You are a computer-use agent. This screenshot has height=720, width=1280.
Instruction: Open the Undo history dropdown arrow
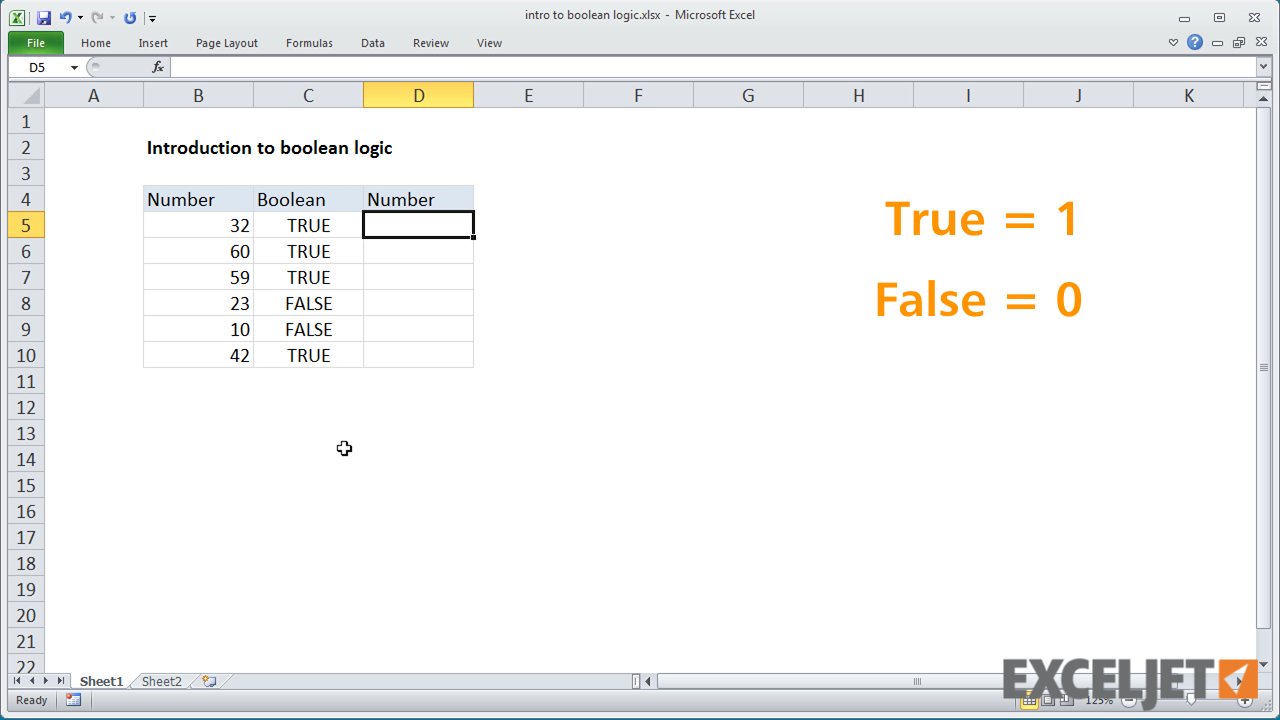80,17
